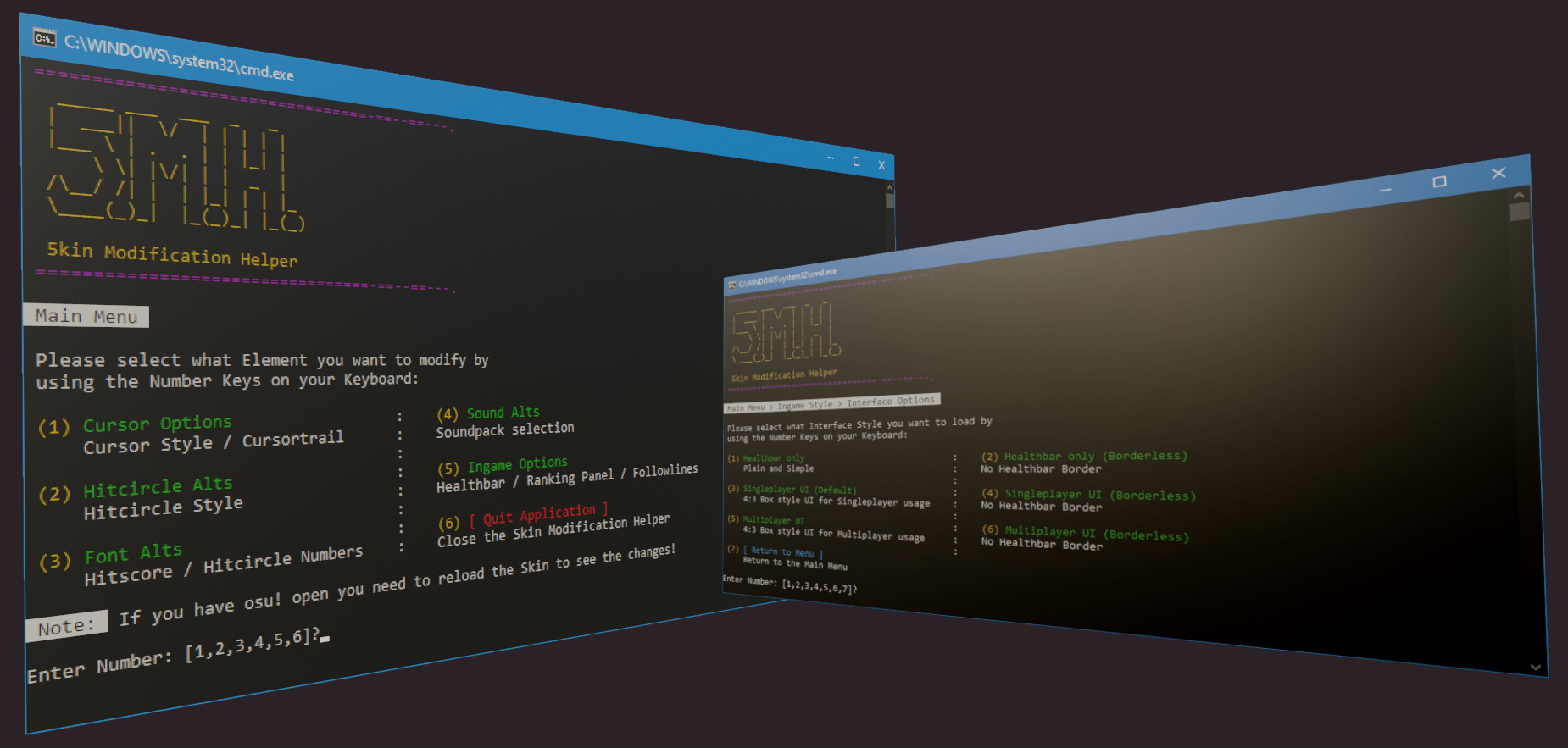
Task: Click the Interface Options breadcrumb in the right window
Action: 891,401
